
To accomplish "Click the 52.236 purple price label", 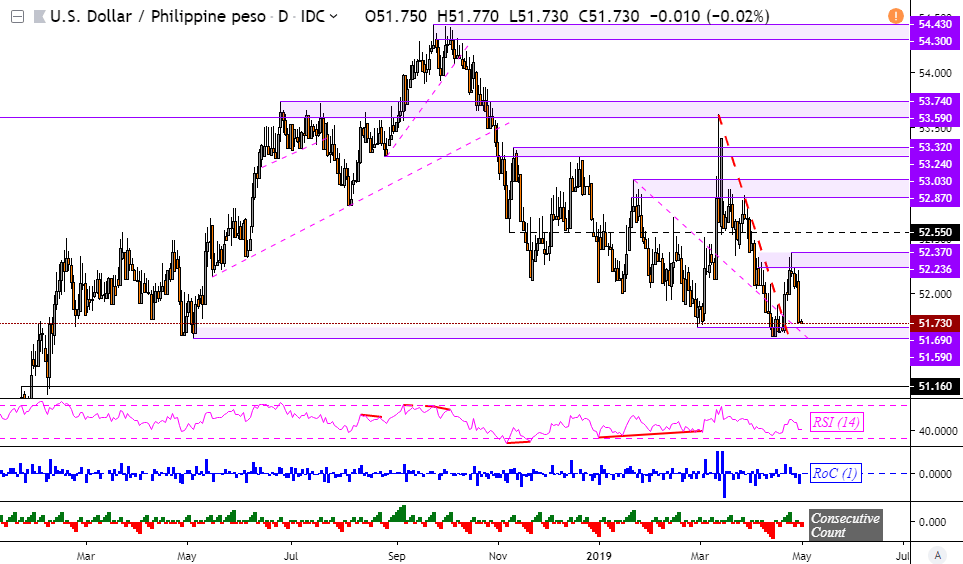I will [935, 269].
